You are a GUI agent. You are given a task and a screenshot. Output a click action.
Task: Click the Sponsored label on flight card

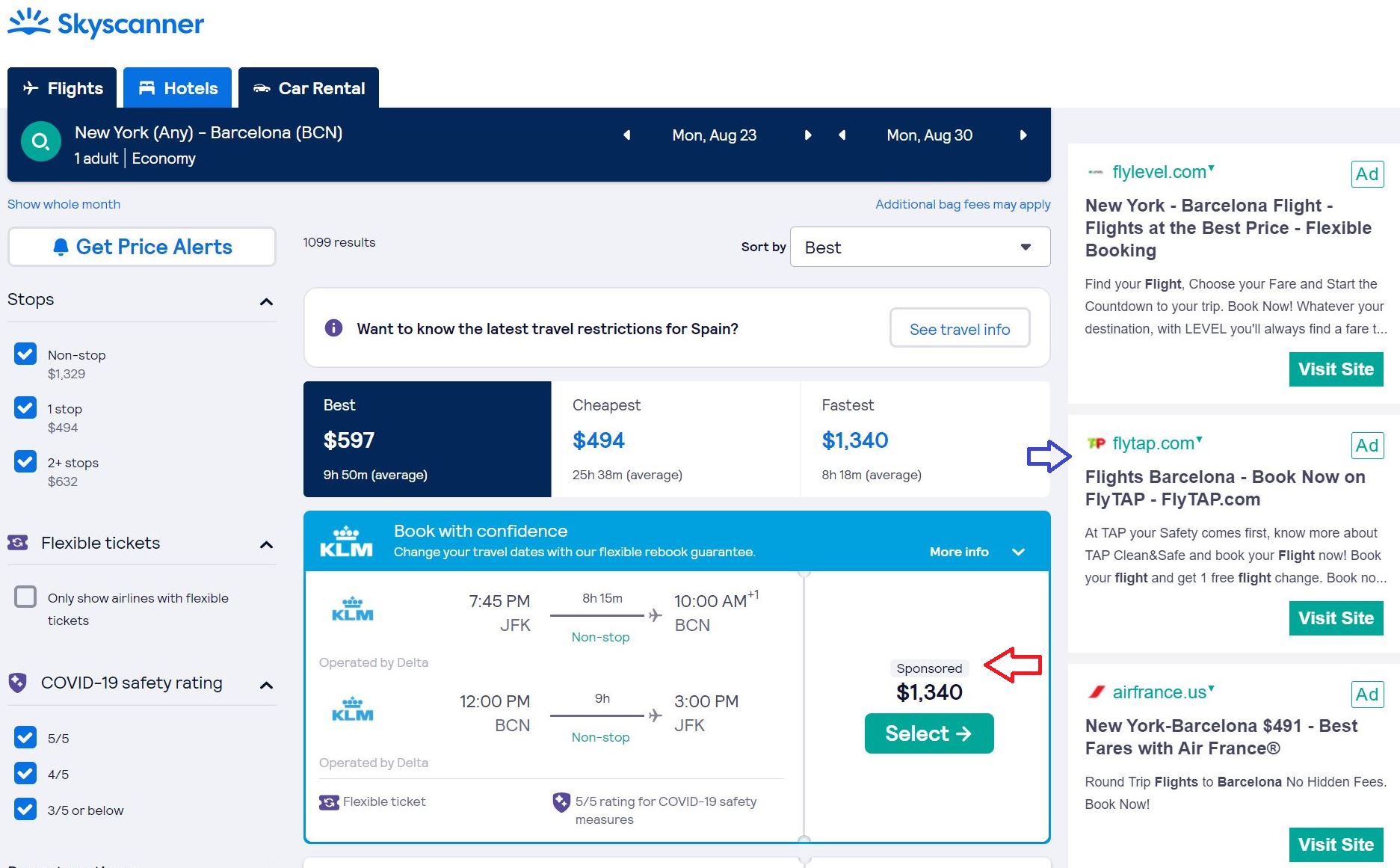(929, 668)
